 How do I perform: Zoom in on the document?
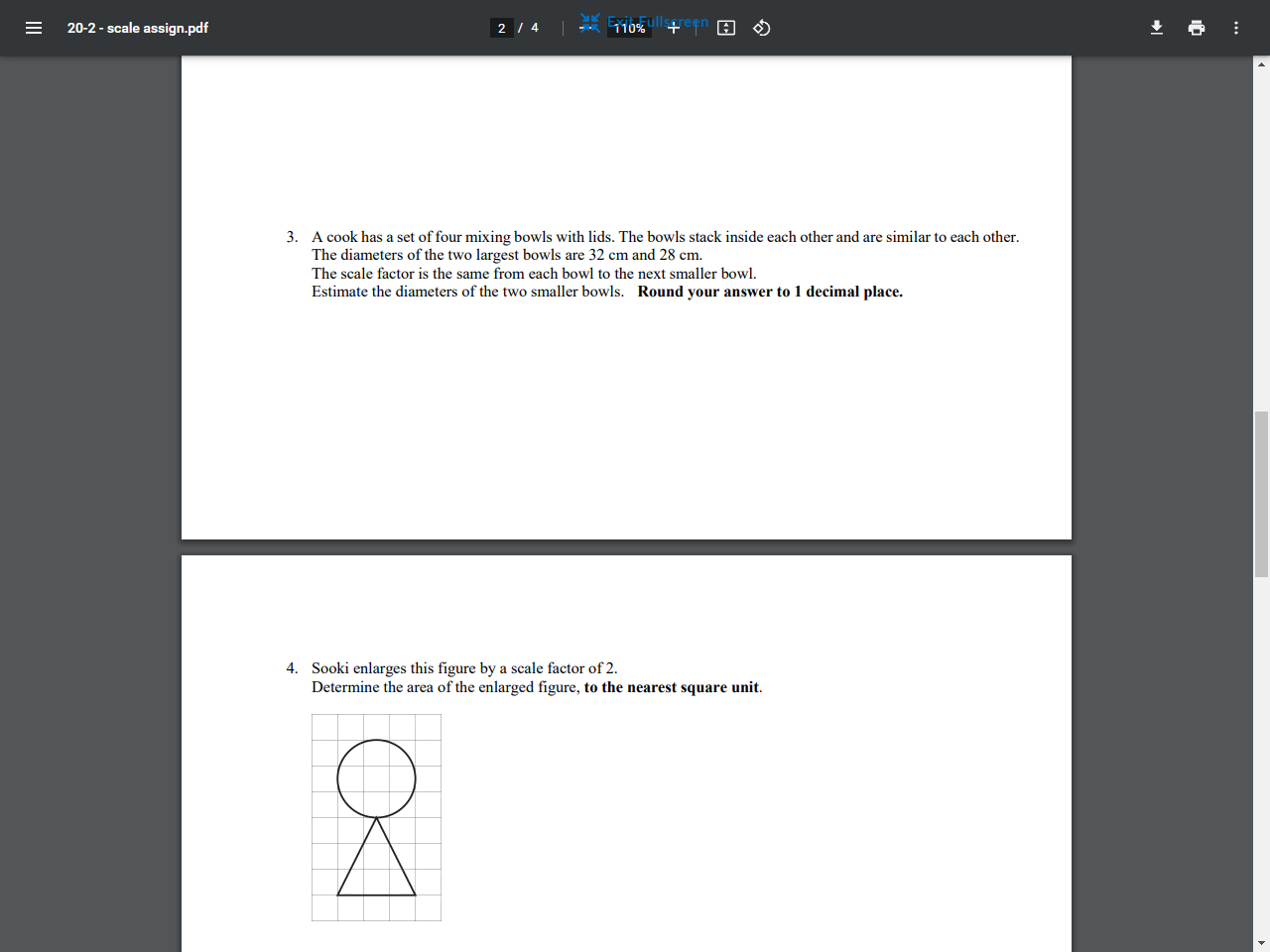coord(674,28)
